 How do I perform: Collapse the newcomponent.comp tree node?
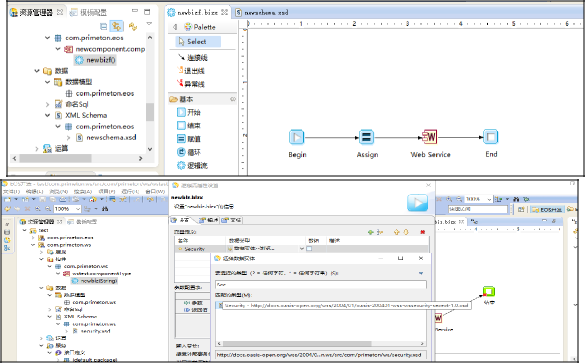click(x=58, y=49)
